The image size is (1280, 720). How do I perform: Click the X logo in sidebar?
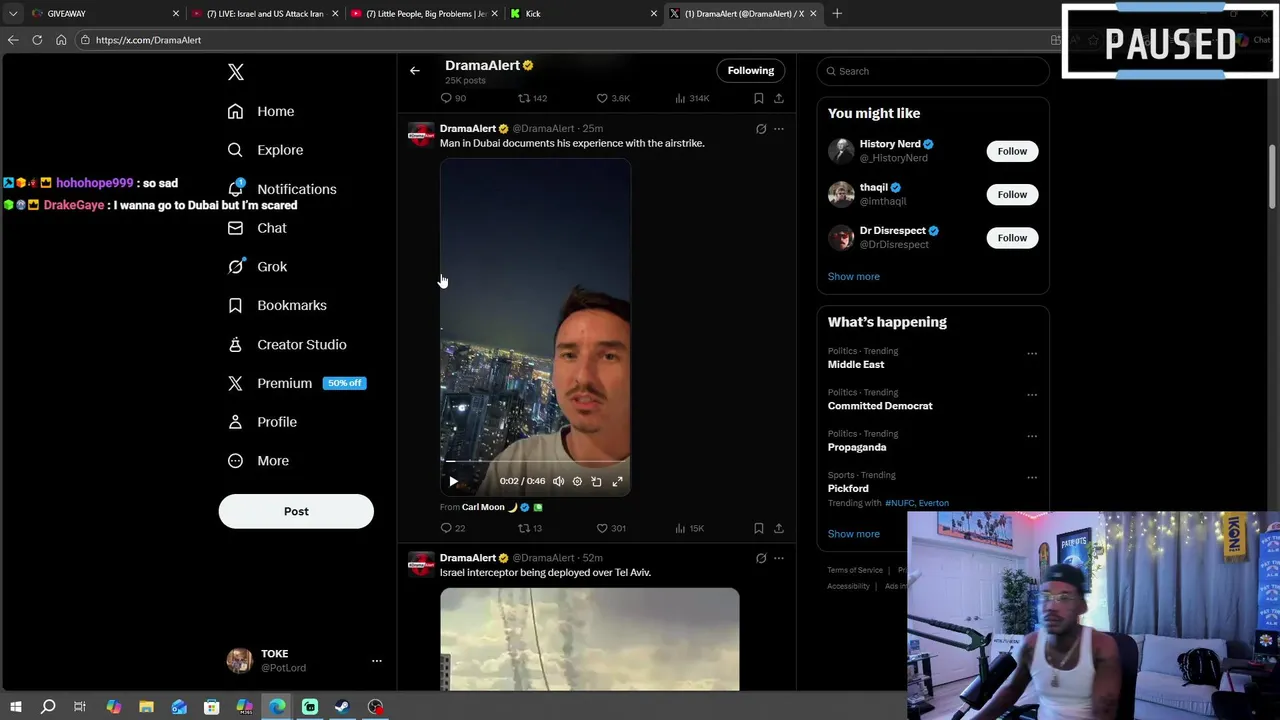[236, 72]
